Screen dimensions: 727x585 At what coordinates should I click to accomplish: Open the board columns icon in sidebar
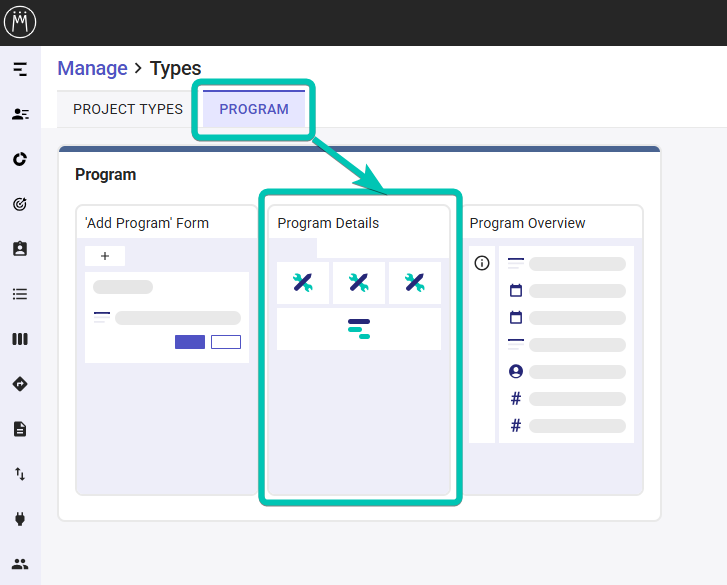20,339
